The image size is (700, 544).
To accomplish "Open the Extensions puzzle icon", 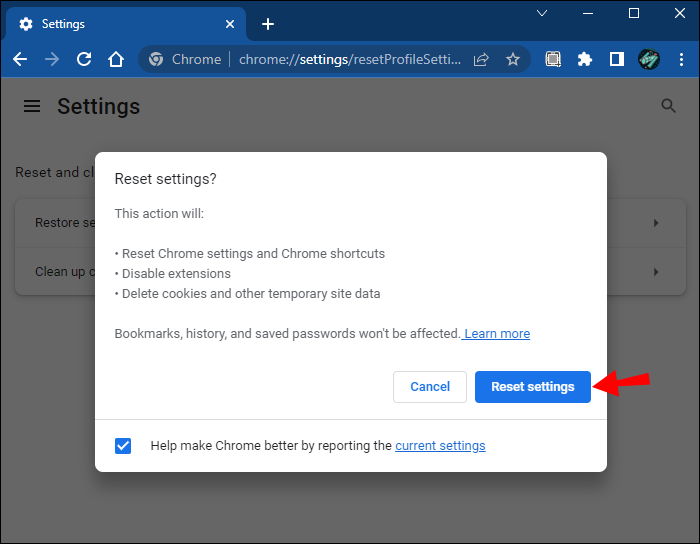I will (585, 59).
